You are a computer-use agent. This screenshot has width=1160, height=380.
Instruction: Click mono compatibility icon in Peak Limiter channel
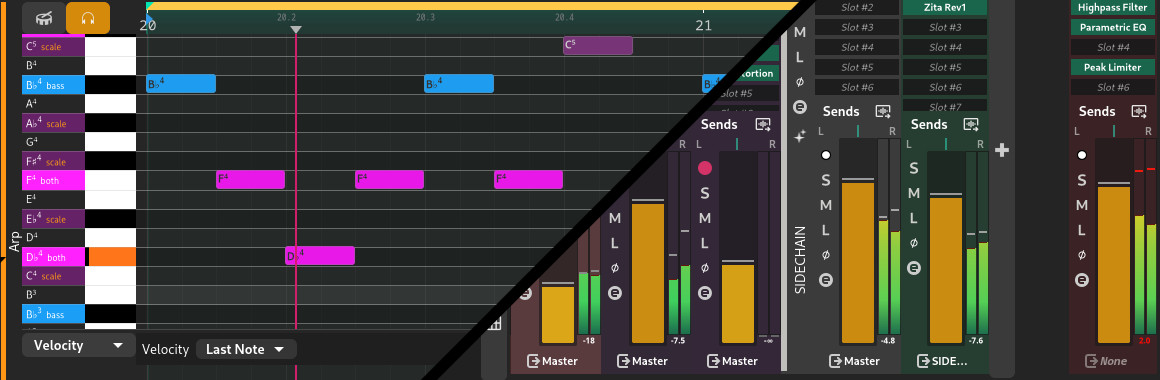click(1082, 280)
